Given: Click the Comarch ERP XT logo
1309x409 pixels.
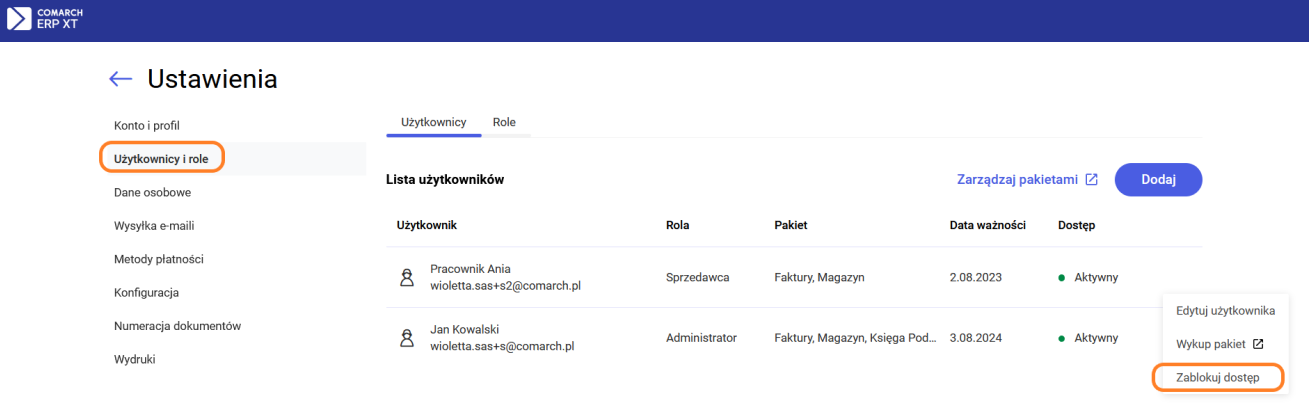Looking at the screenshot, I should [x=45, y=19].
